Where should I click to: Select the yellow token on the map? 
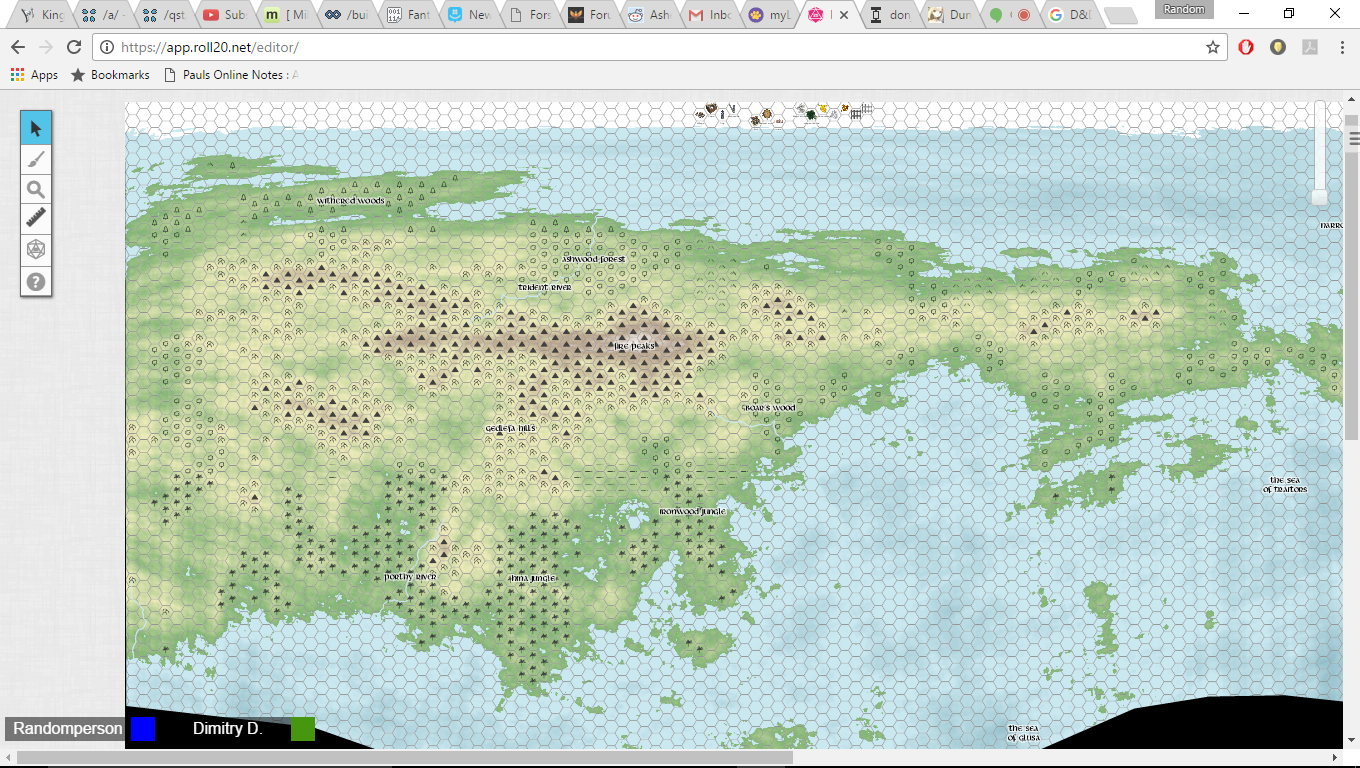click(x=822, y=108)
